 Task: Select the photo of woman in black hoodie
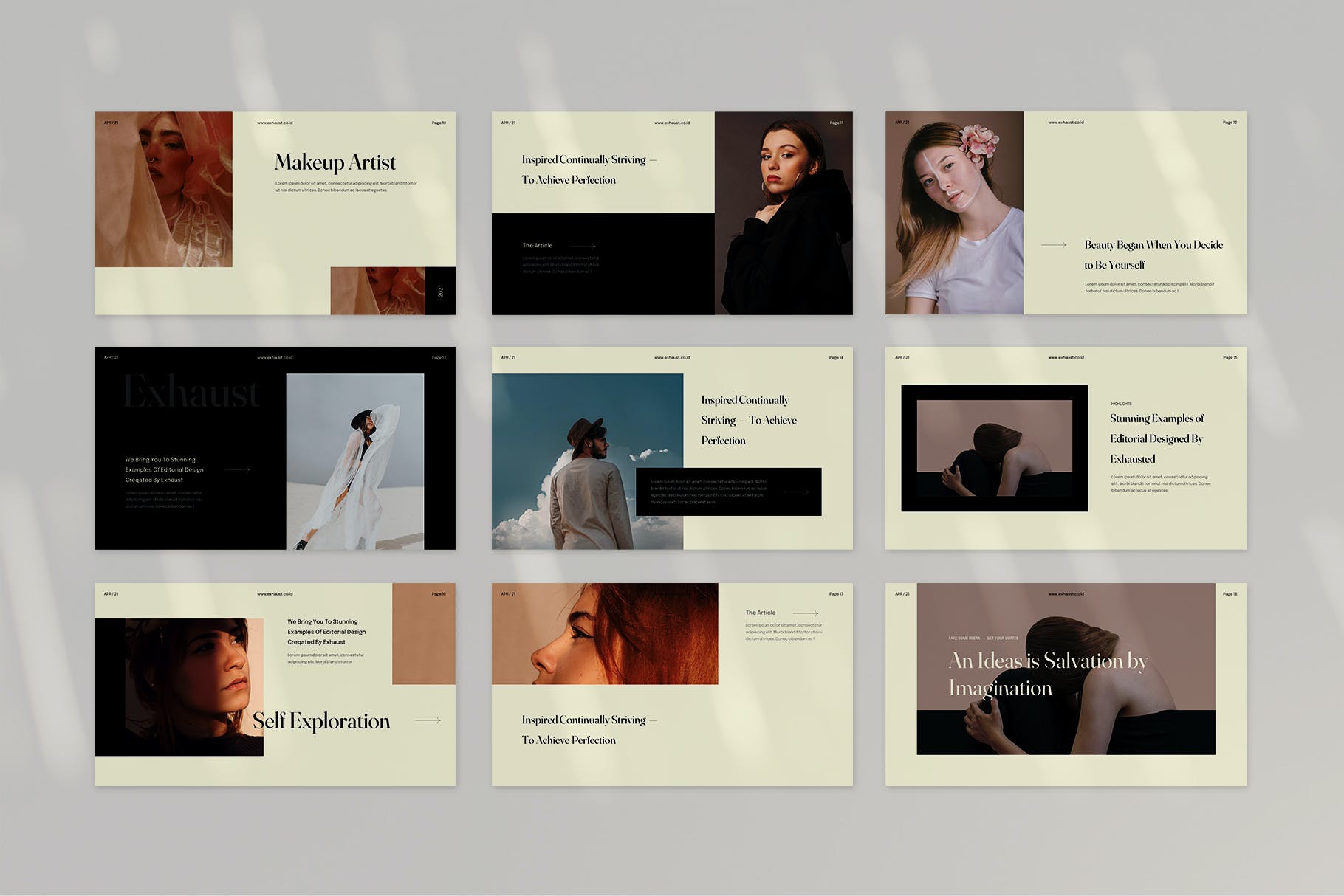[783, 213]
